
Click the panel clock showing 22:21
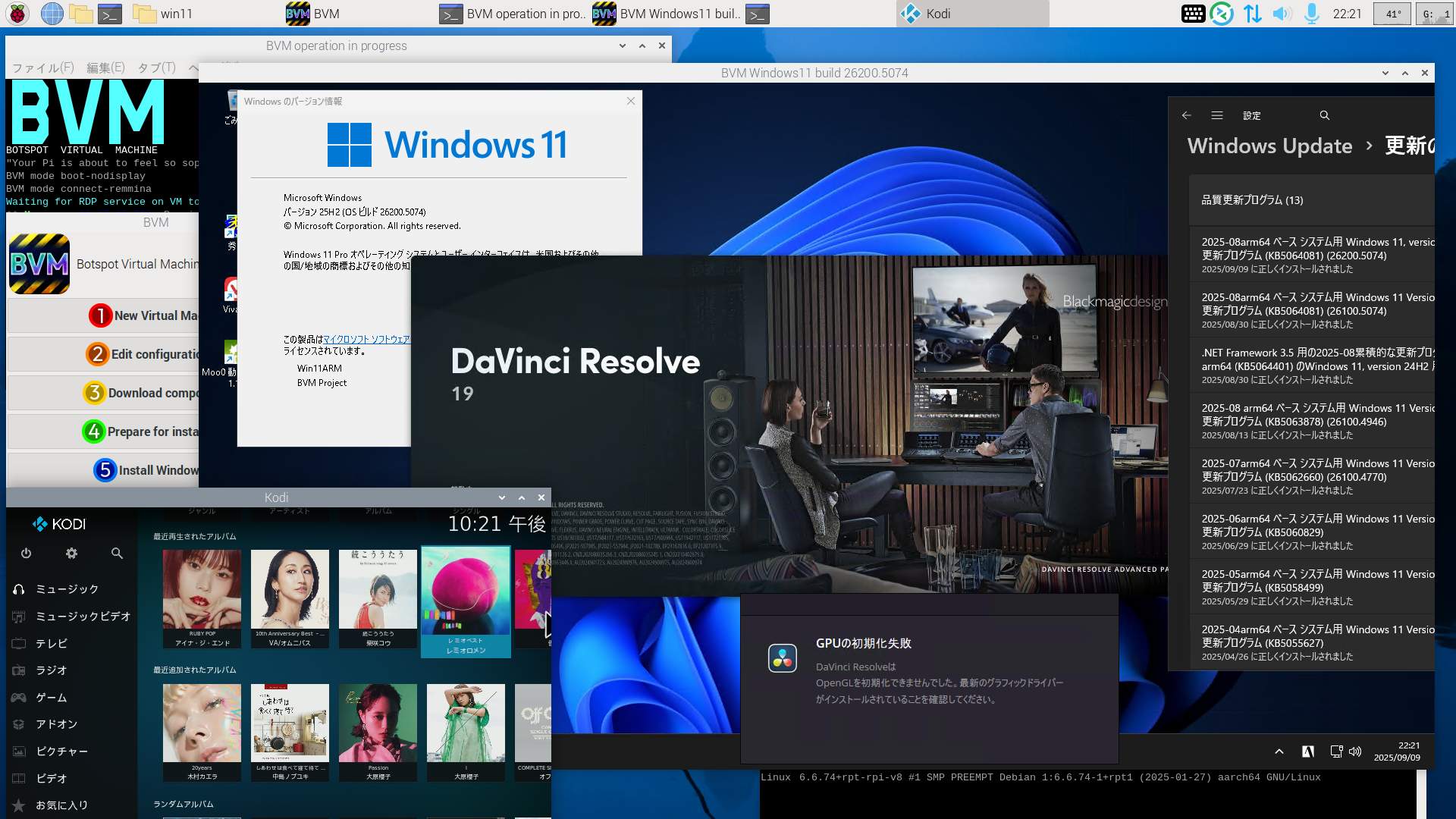click(x=1347, y=14)
